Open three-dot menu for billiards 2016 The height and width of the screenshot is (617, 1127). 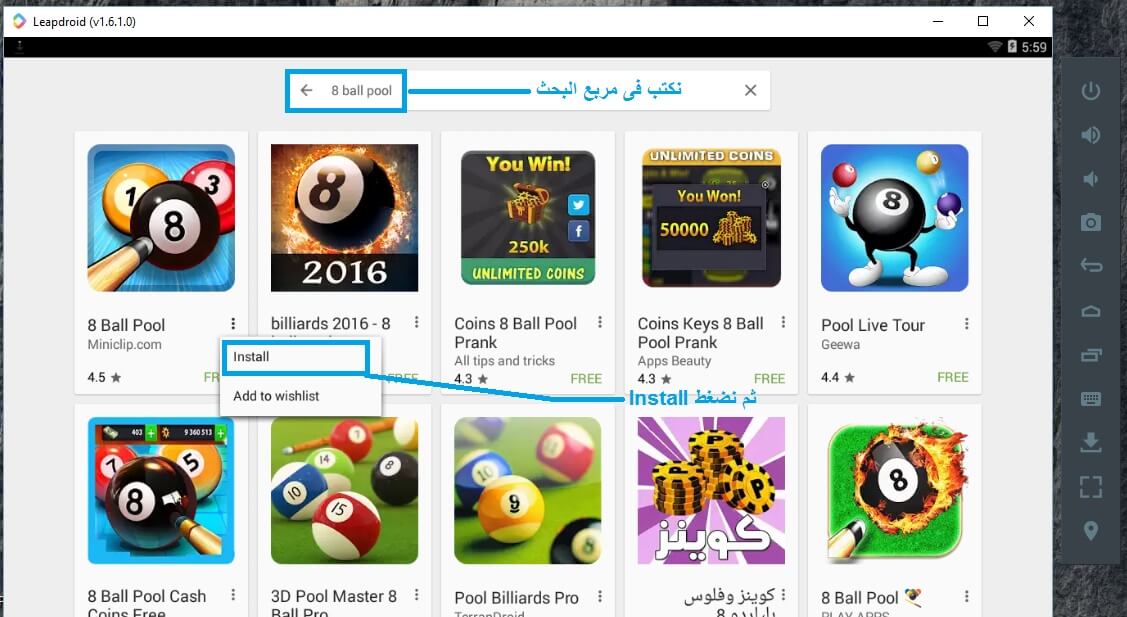[417, 322]
